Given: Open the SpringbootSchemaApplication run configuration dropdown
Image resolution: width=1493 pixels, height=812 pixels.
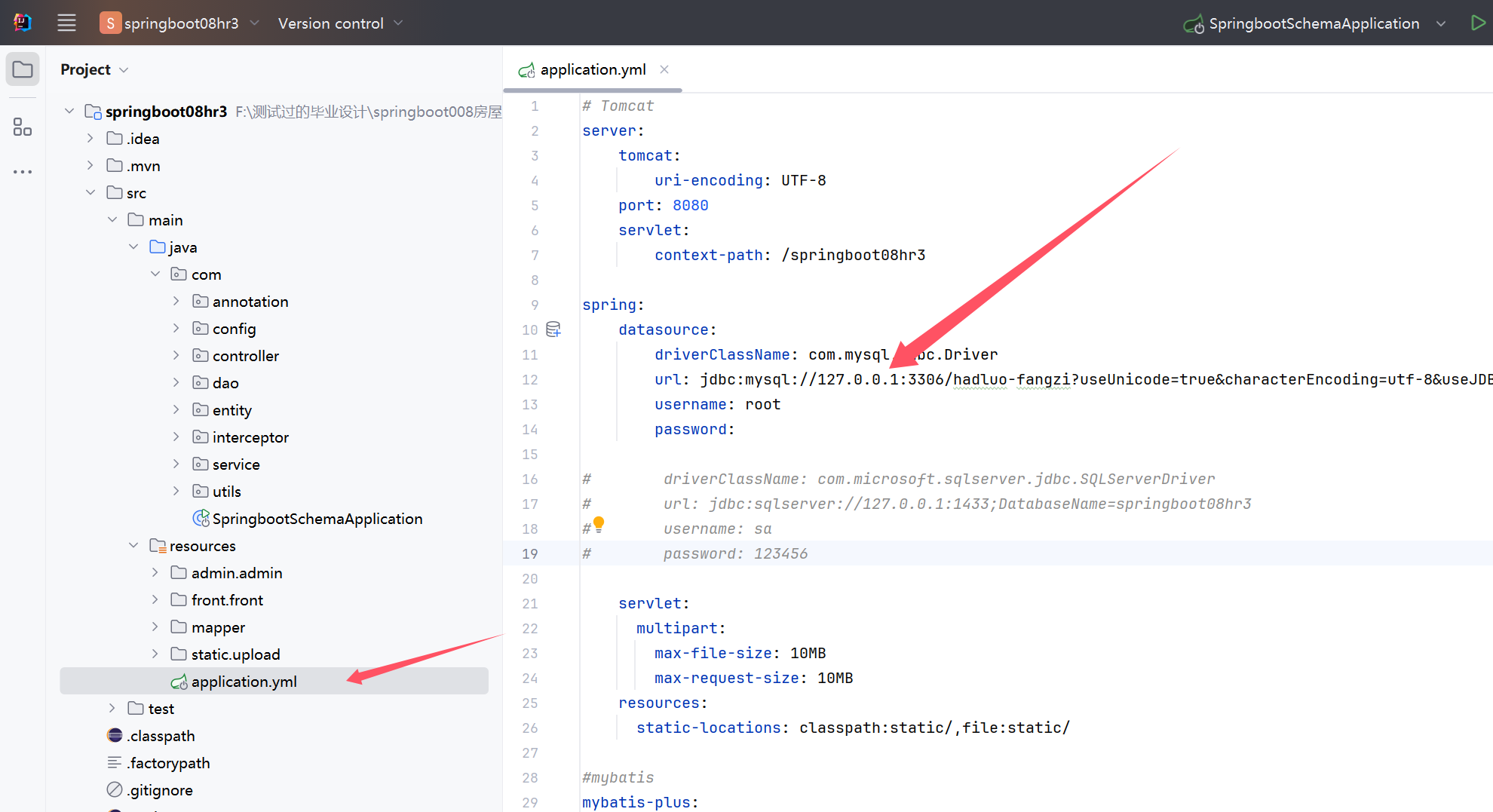Looking at the screenshot, I should coord(1441,23).
